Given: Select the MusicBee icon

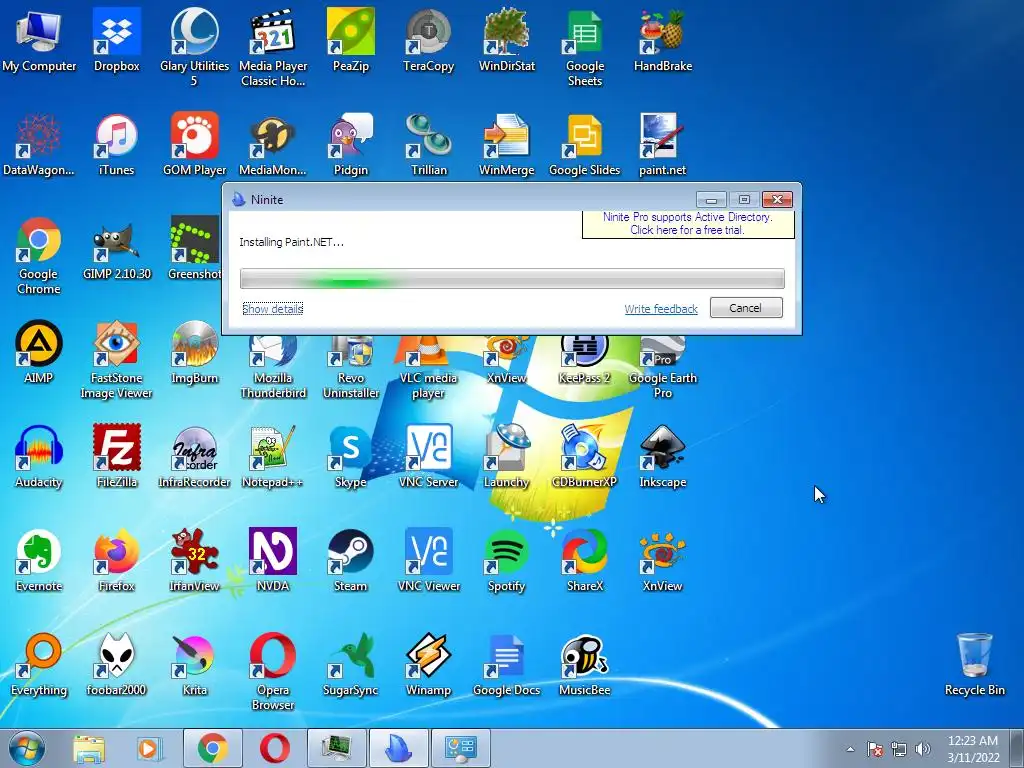Looking at the screenshot, I should (x=584, y=665).
